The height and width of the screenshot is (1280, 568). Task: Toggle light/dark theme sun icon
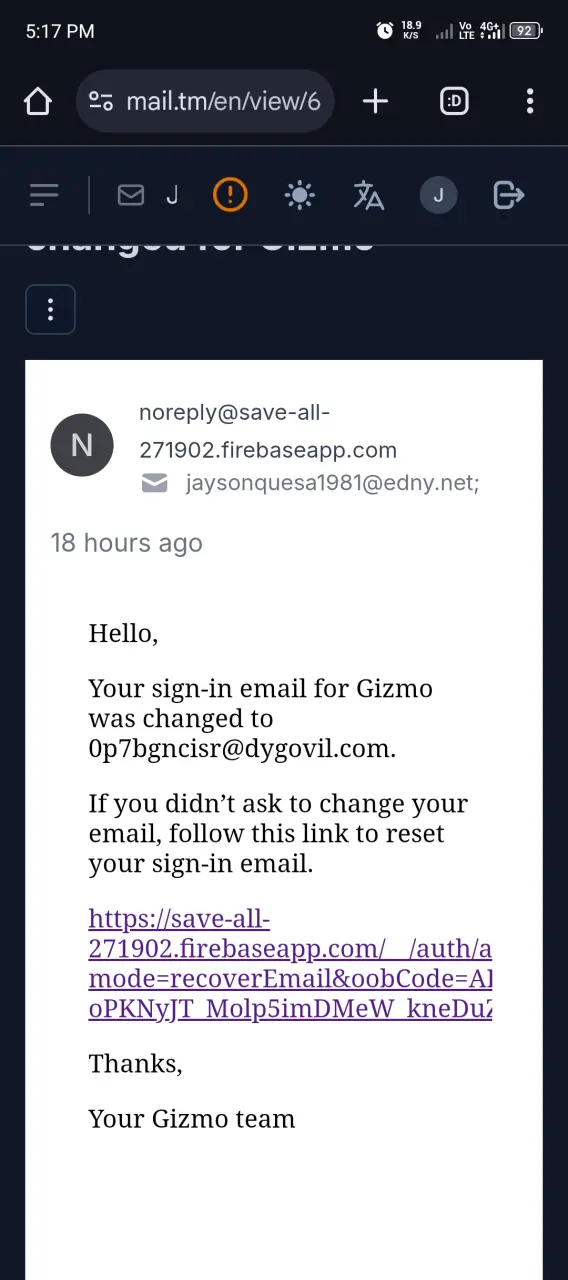pos(299,195)
